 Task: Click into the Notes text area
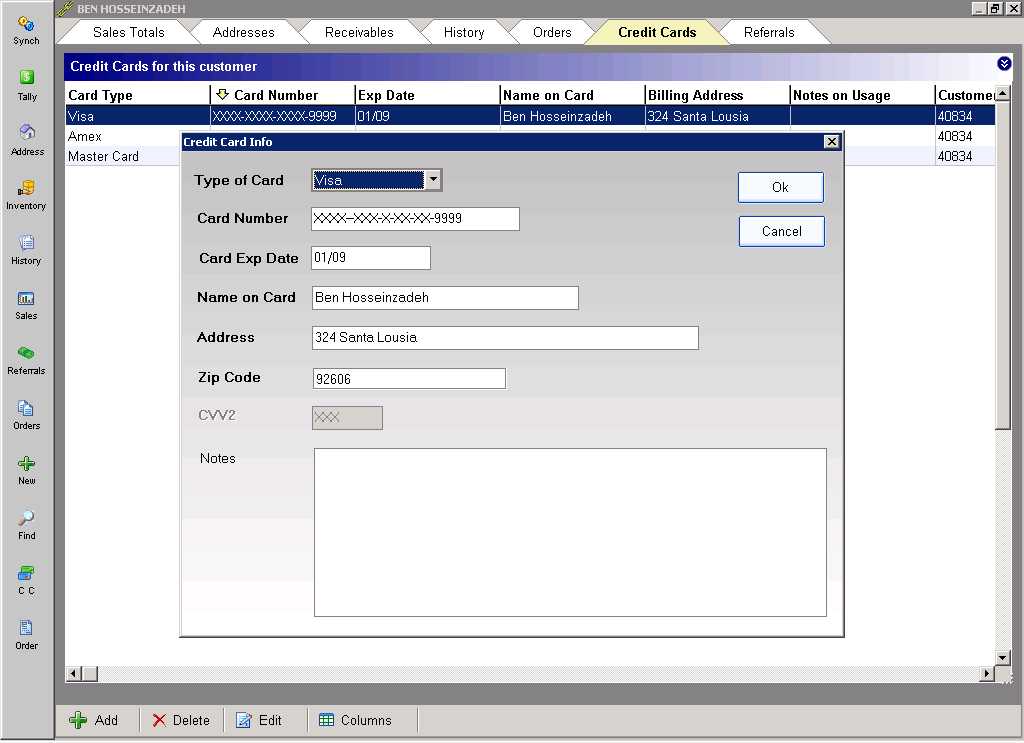570,532
